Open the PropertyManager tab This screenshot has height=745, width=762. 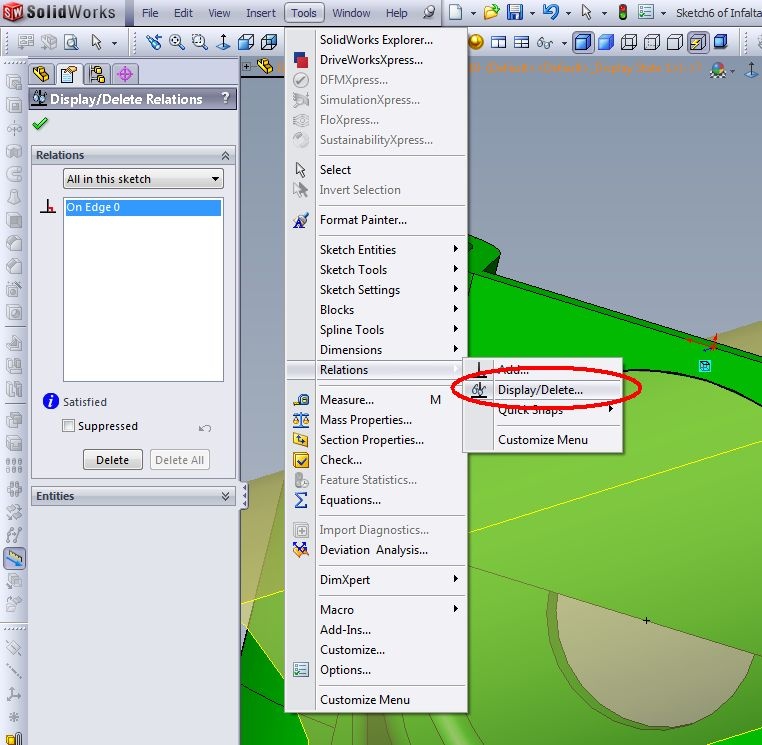pyautogui.click(x=69, y=74)
